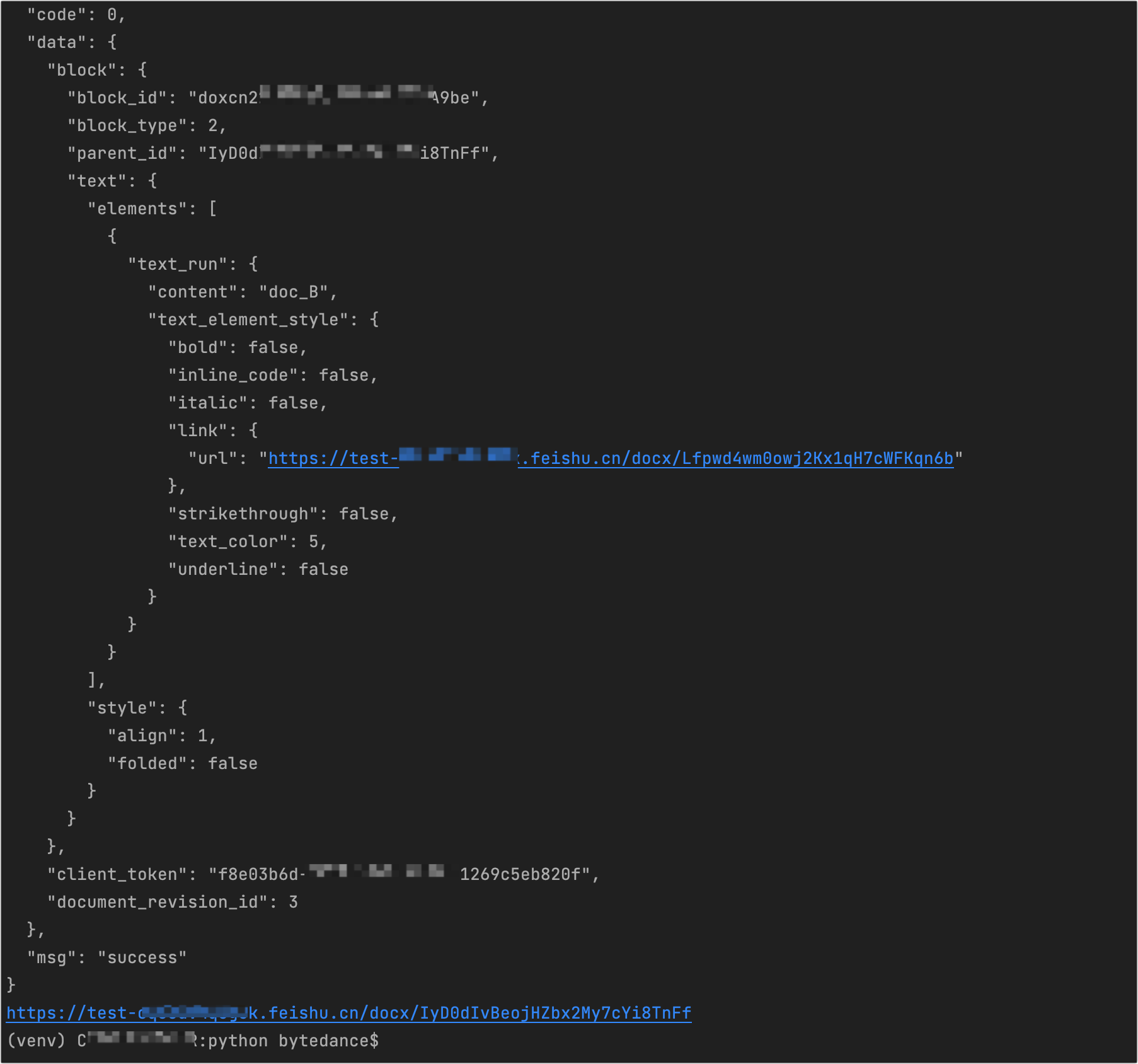
Task: Select the "parent_id" key text
Action: point(122,153)
